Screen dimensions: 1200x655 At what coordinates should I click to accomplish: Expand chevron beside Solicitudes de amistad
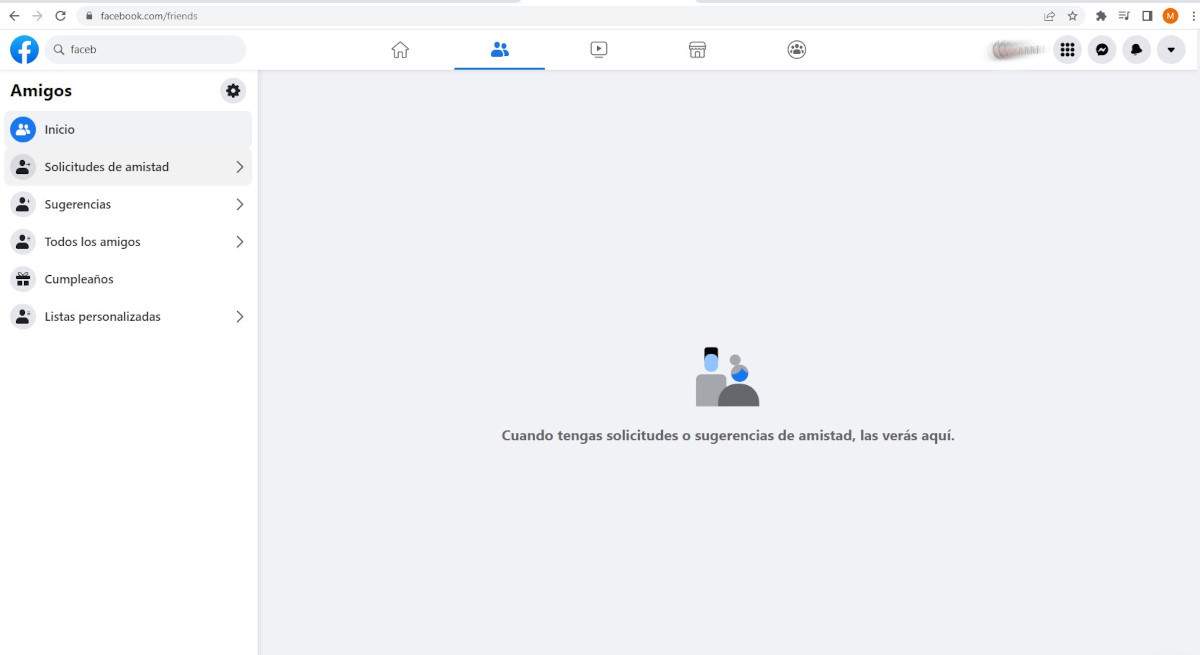[x=239, y=167]
